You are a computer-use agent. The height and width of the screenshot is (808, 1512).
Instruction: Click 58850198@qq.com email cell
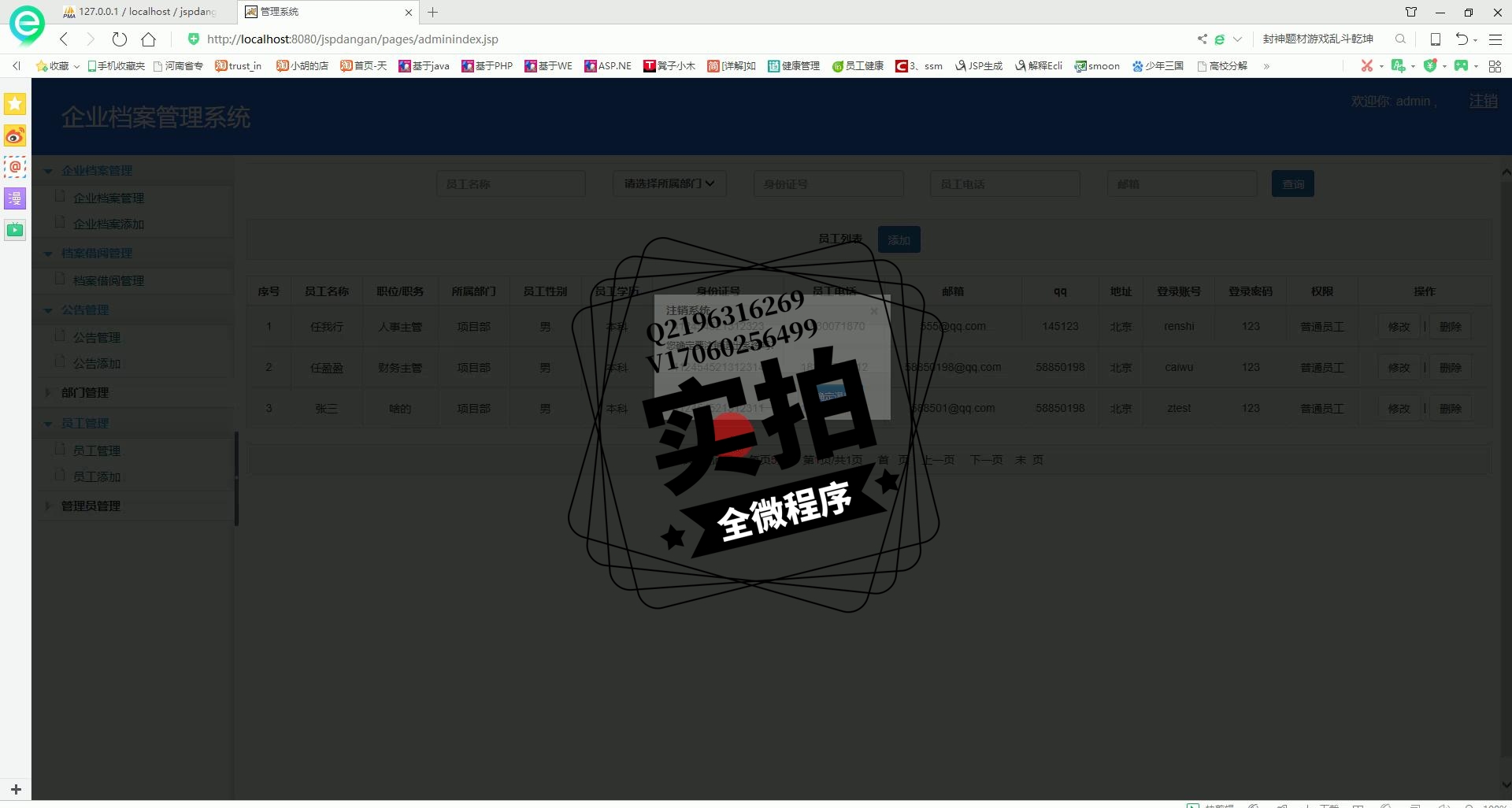point(953,367)
